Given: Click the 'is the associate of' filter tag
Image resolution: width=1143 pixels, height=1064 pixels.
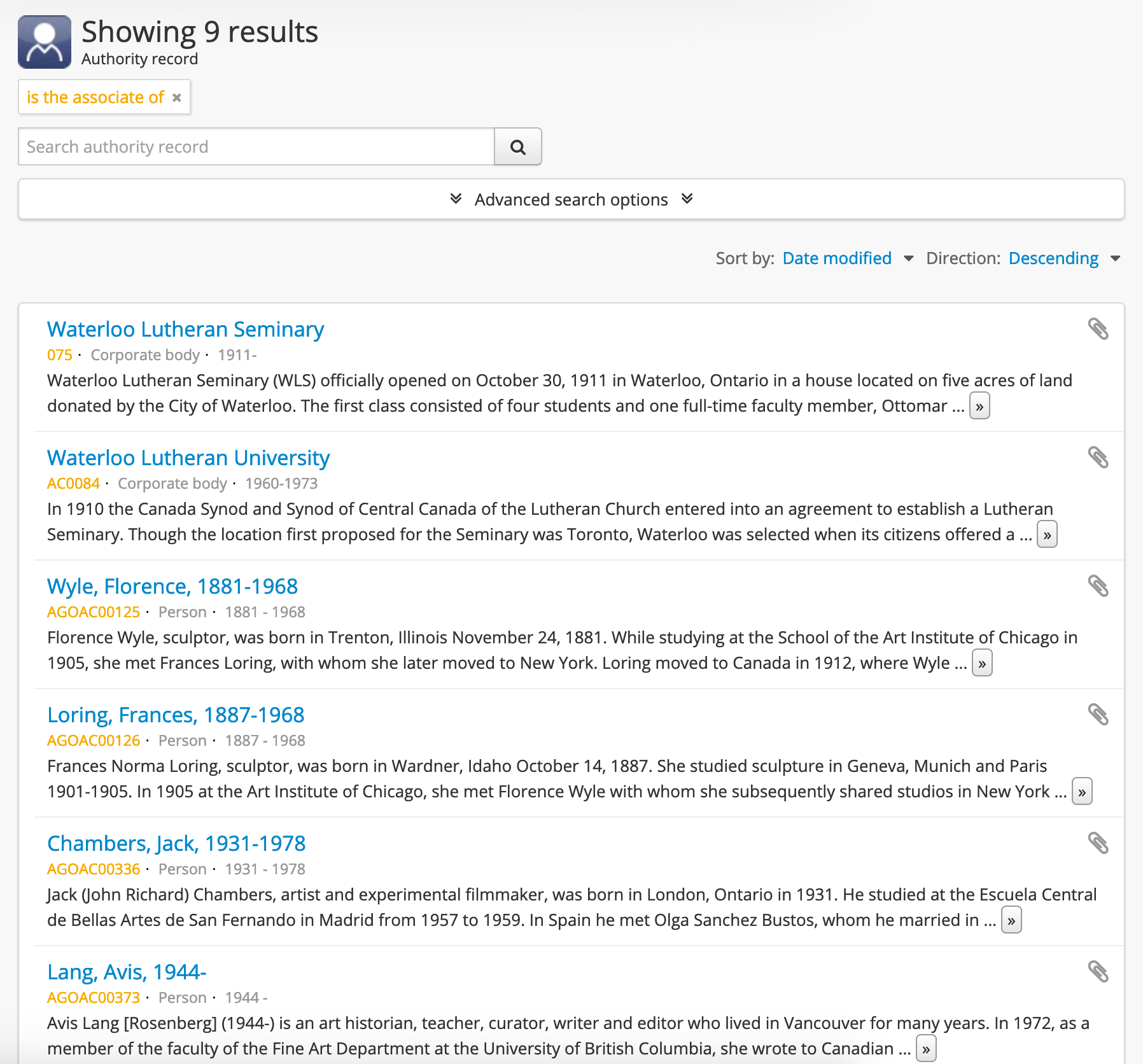Looking at the screenshot, I should pos(95,97).
